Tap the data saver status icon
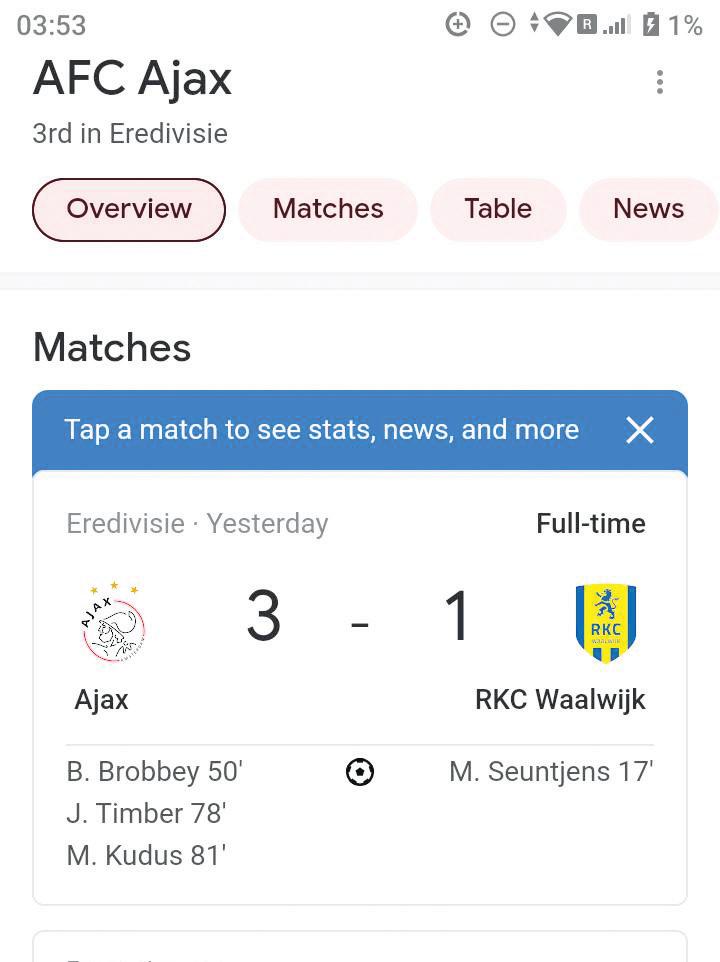The height and width of the screenshot is (962, 720). point(458,25)
